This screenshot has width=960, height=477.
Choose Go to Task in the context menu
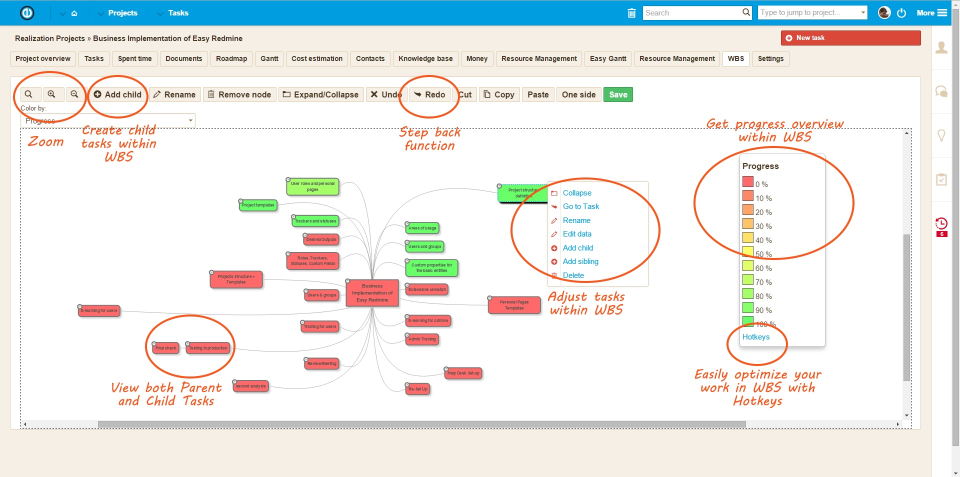581,206
